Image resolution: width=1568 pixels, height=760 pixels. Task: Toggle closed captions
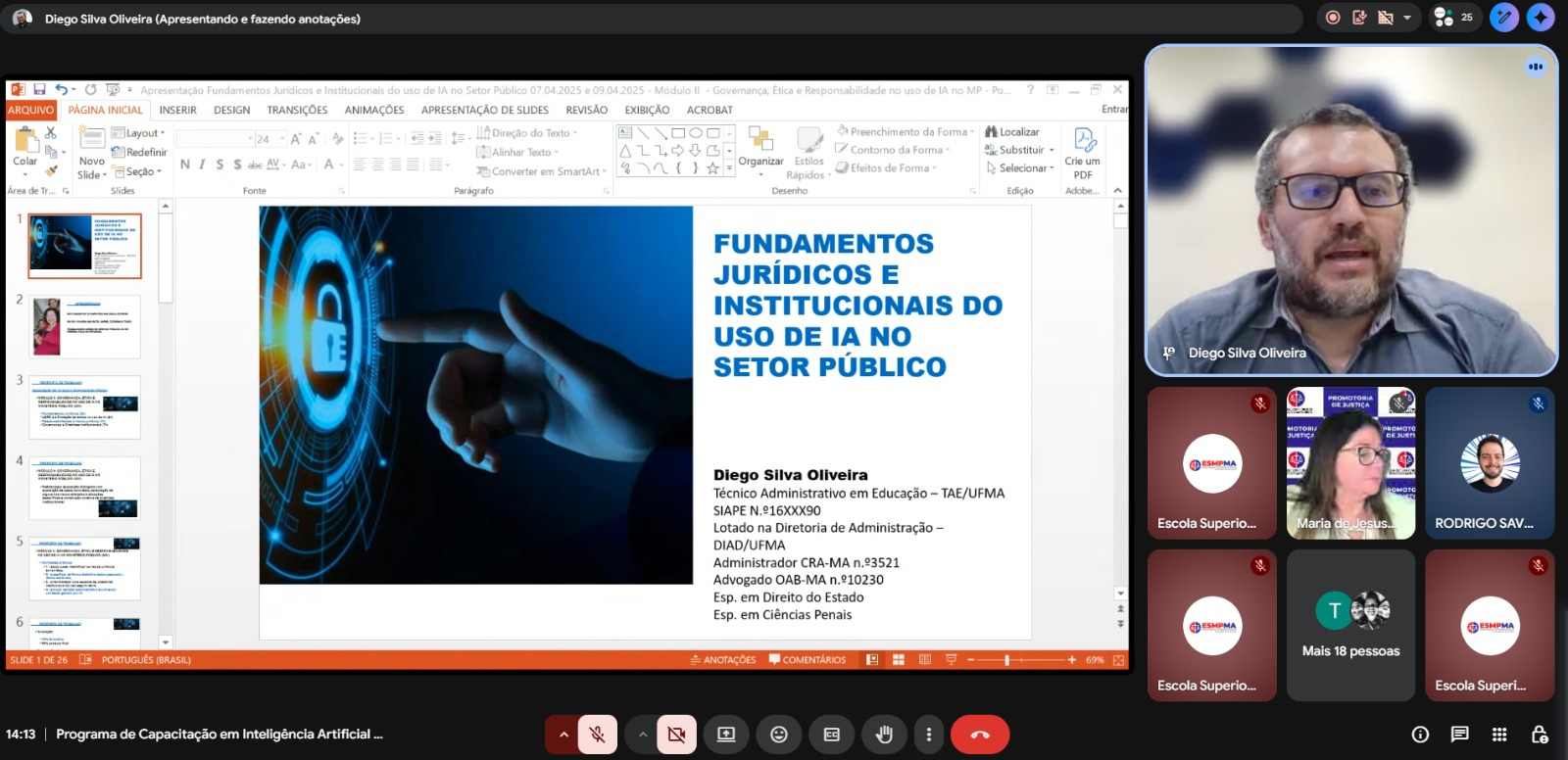832,735
